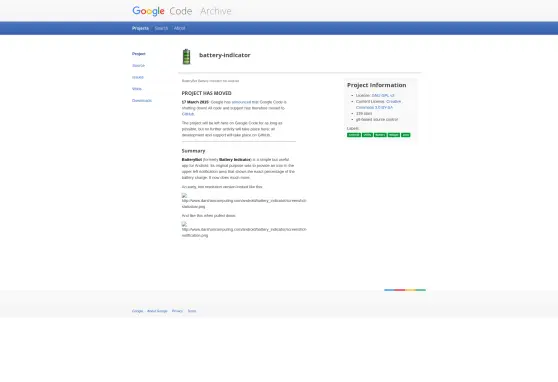Open the Terms footer link
This screenshot has width=558, height=382.
(192, 311)
